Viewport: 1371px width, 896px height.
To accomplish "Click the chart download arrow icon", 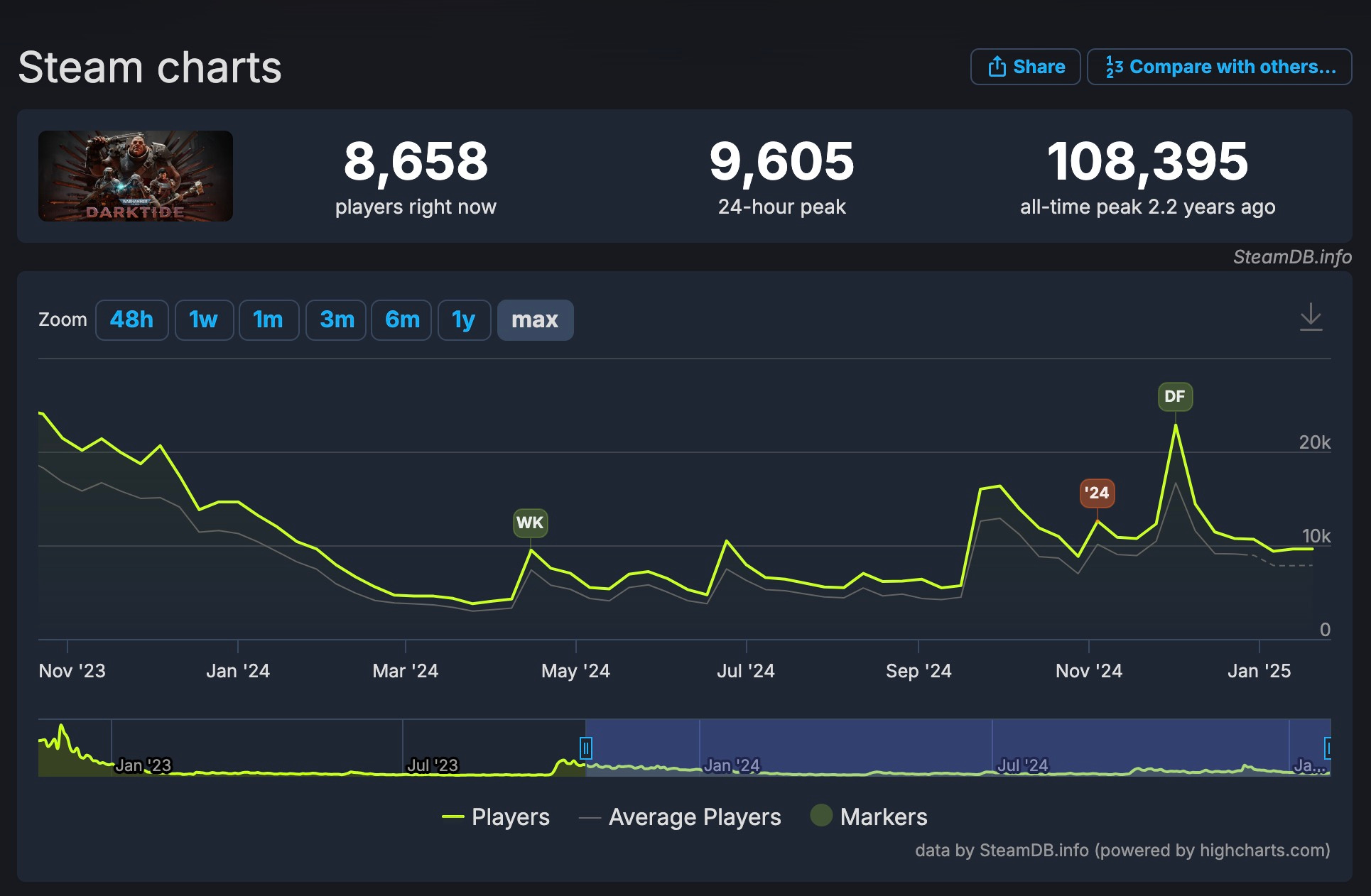I will pyautogui.click(x=1311, y=317).
